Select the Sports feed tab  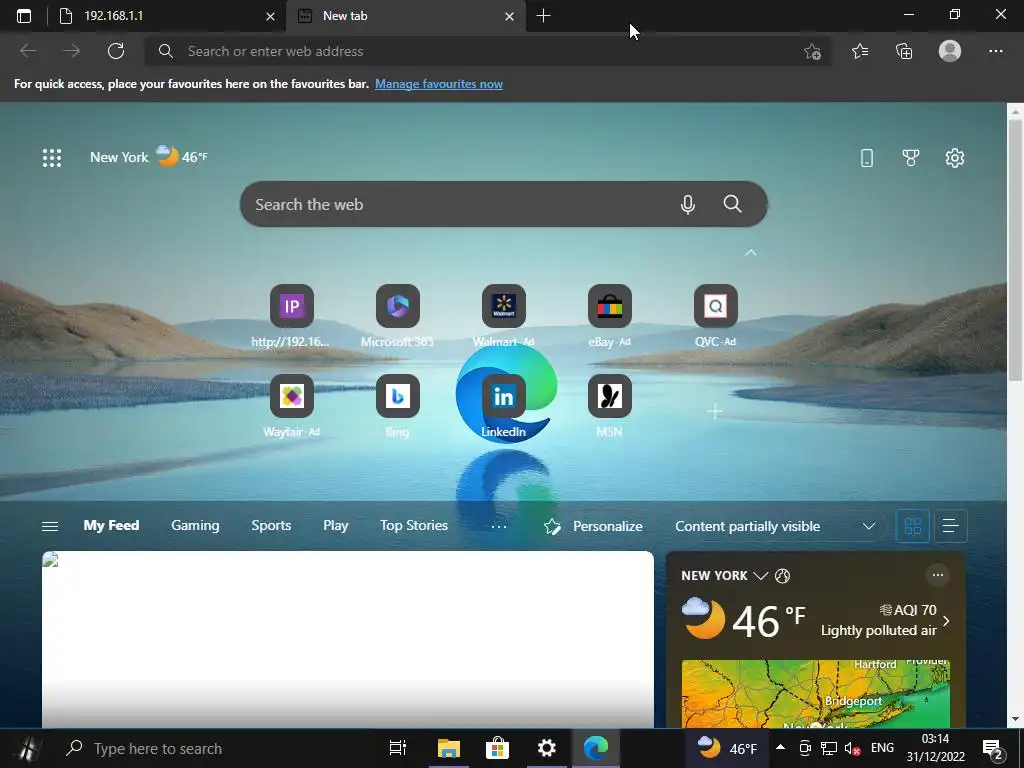tap(271, 525)
